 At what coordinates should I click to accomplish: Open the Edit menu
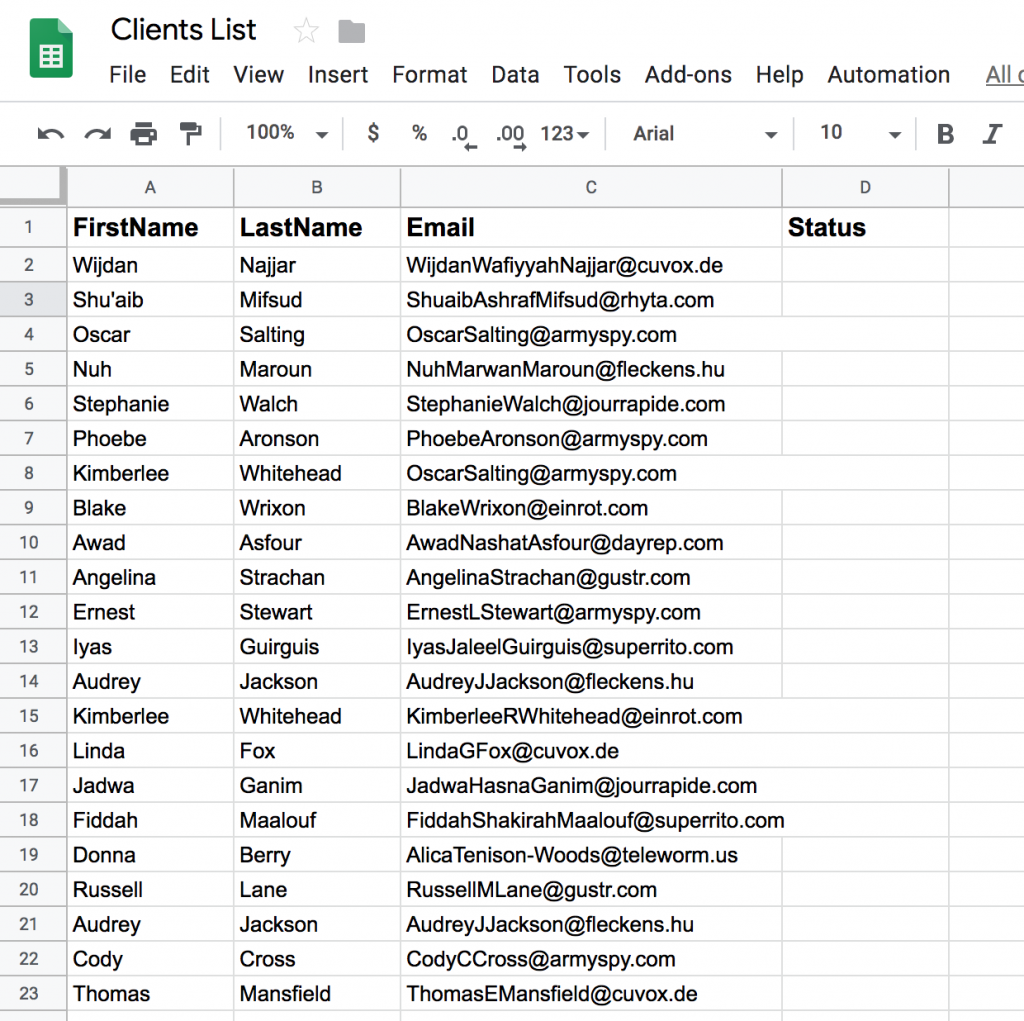(x=189, y=74)
